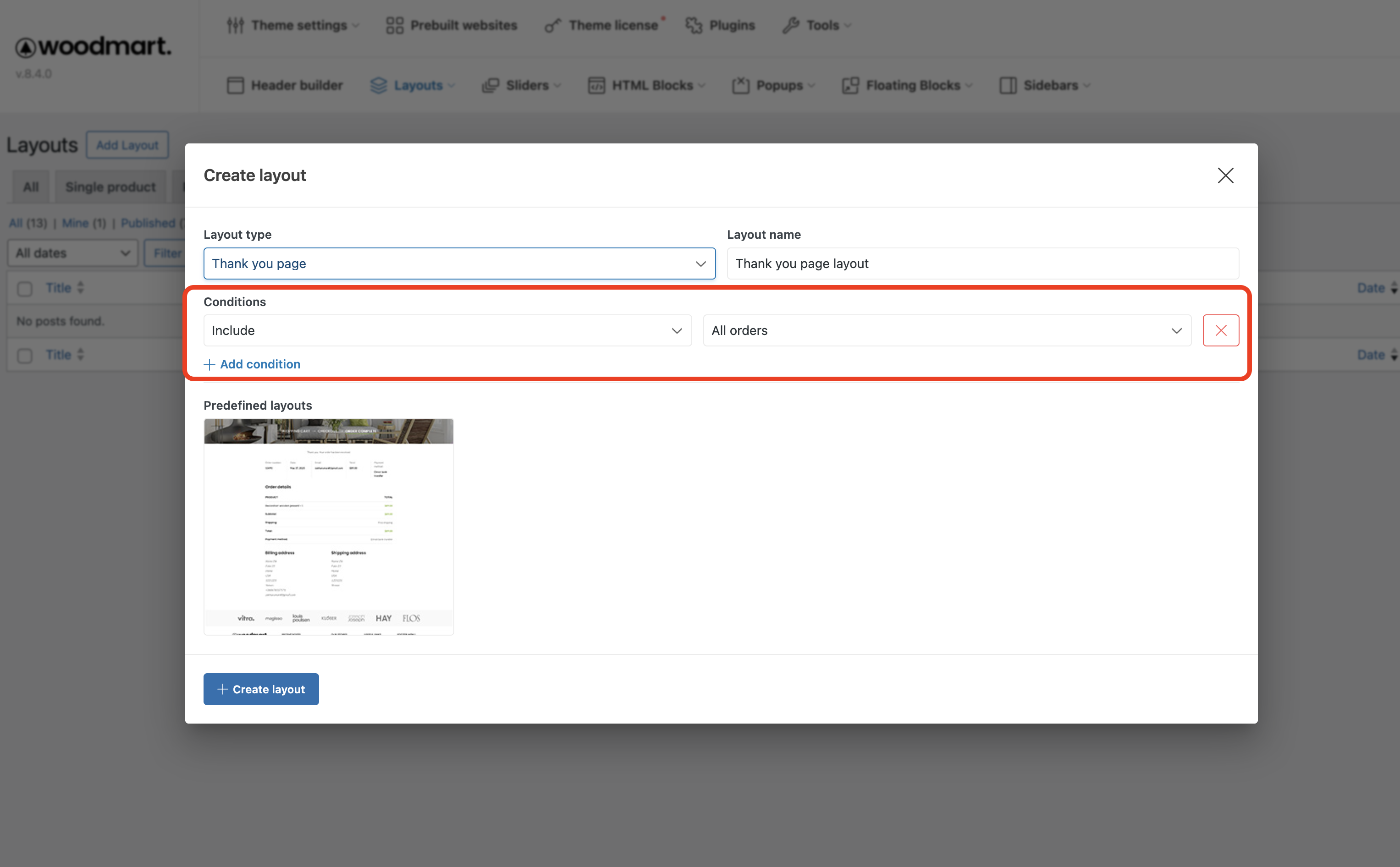This screenshot has width=1400, height=867.
Task: Click the Create layout button
Action: click(261, 689)
